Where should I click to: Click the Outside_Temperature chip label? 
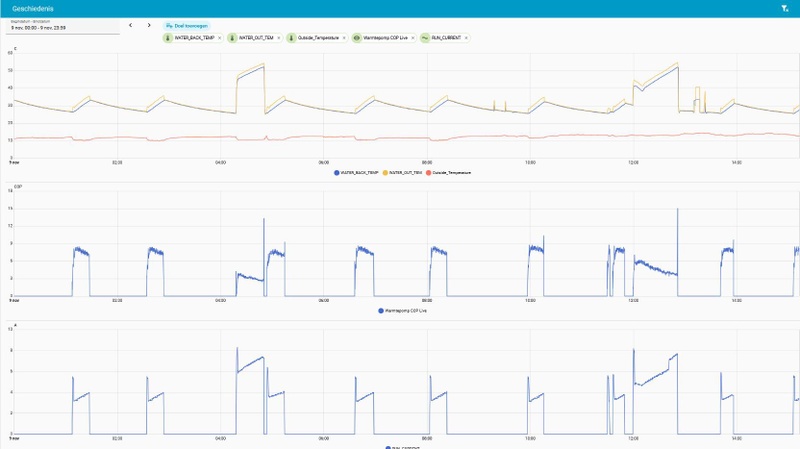(x=318, y=38)
